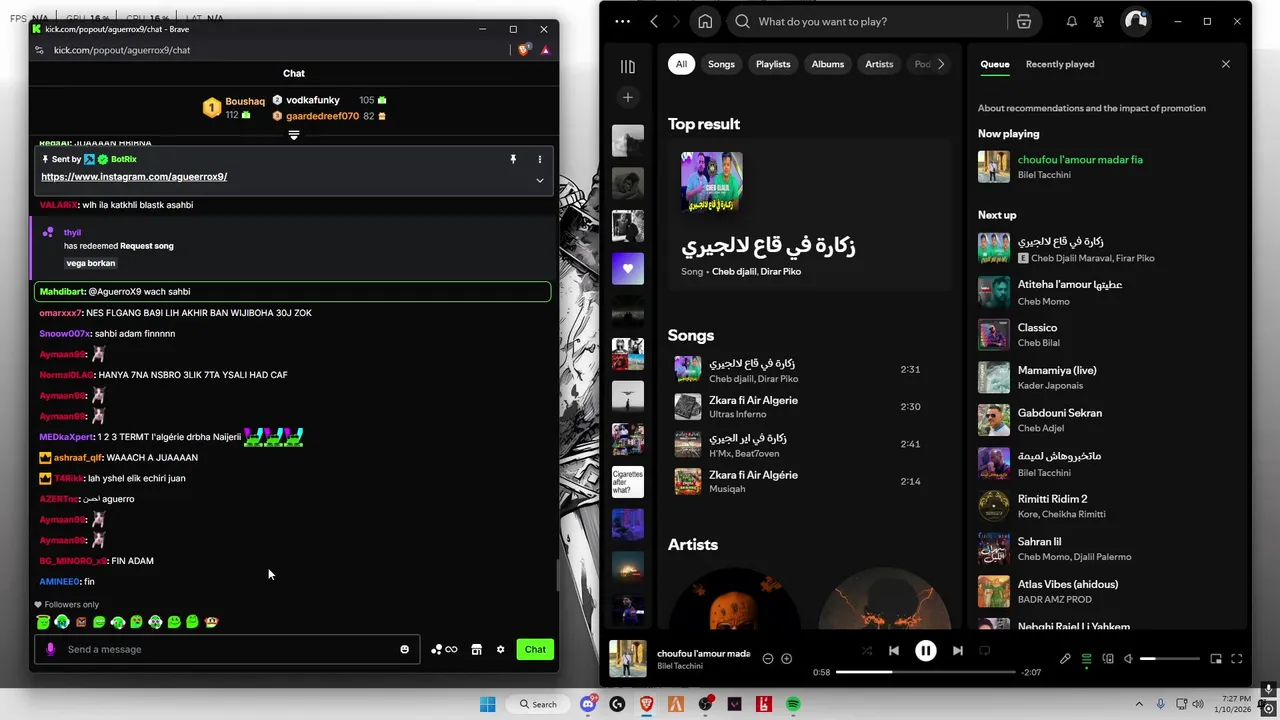Click the Spotify search field
The height and width of the screenshot is (720, 1280).
click(x=867, y=21)
